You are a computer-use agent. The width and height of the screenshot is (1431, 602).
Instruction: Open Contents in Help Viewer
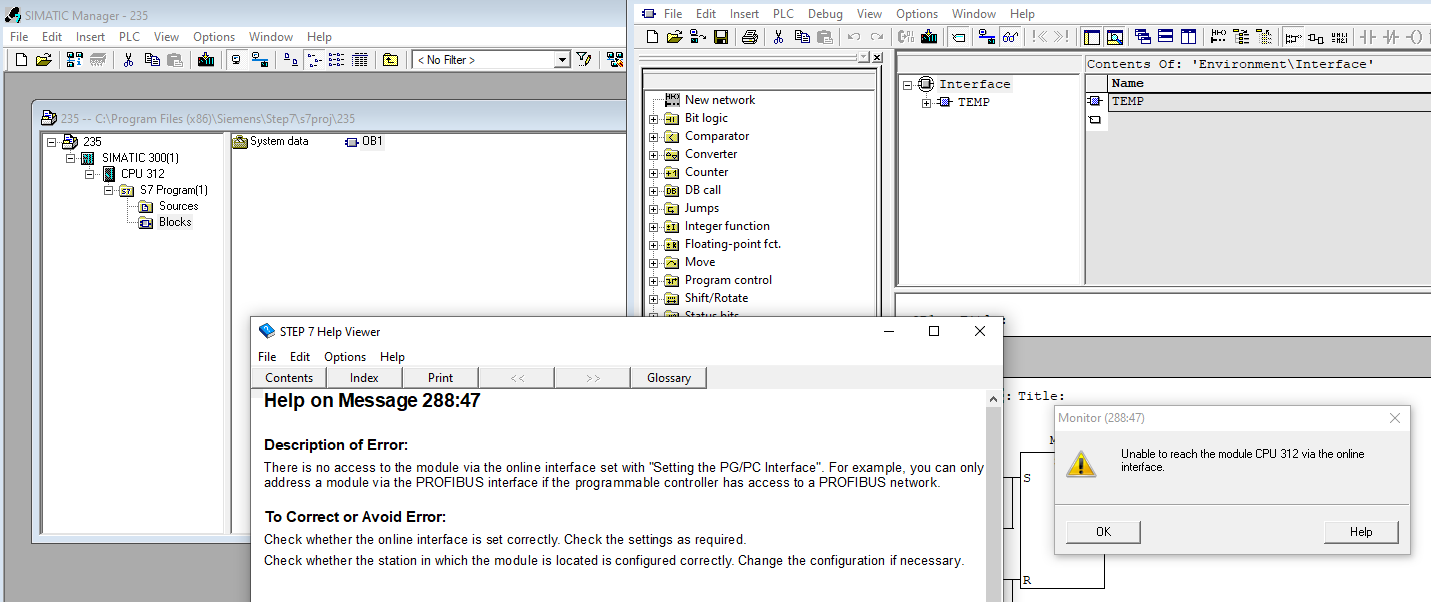pos(289,378)
